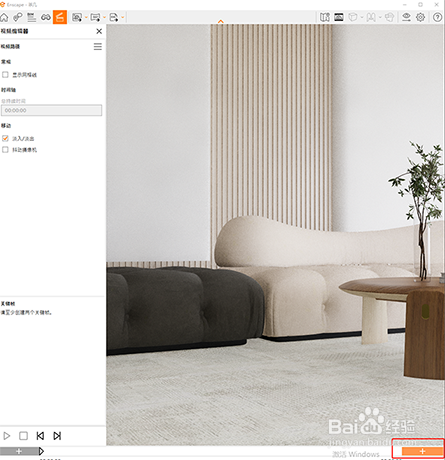Jump to previous keyframe

[x=40, y=436]
